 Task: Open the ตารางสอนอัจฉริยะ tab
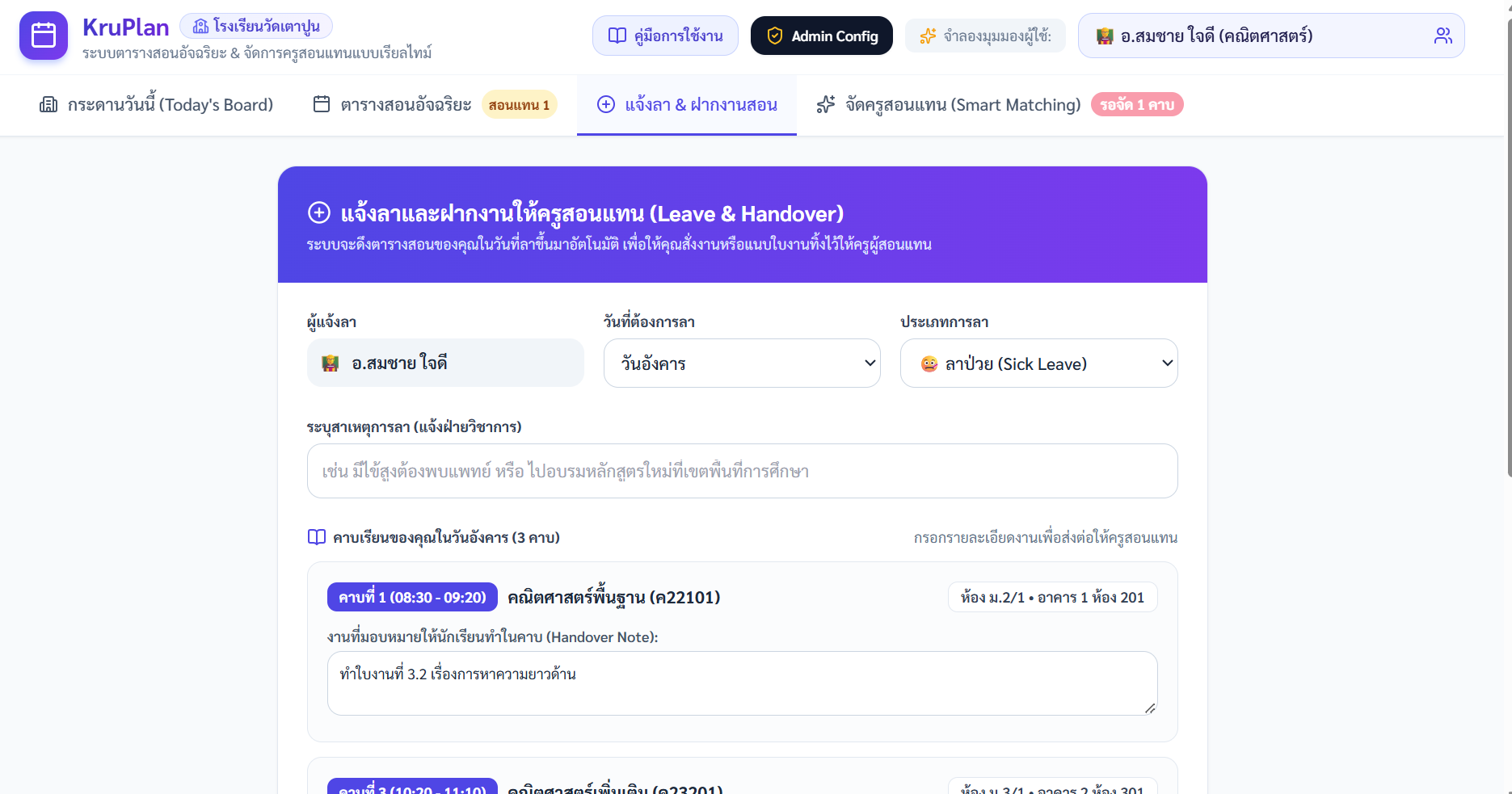435,105
